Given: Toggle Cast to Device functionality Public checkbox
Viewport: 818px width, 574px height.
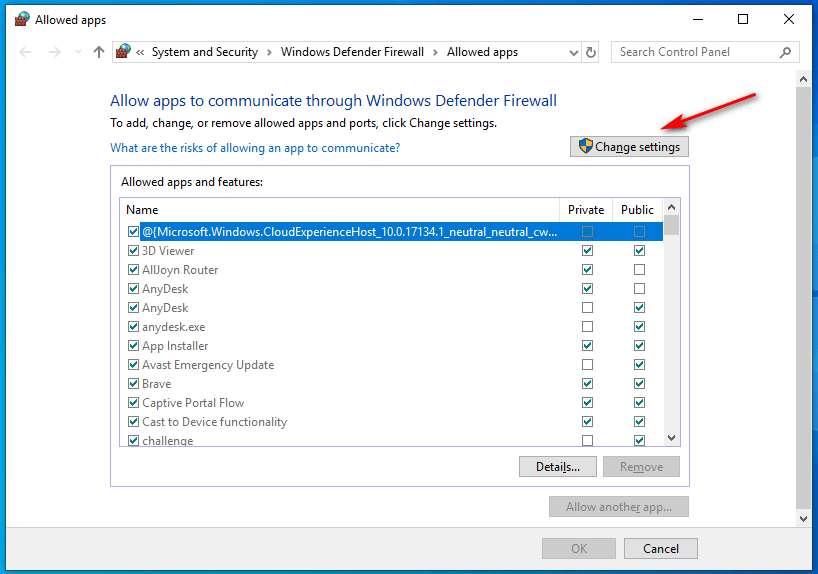Looking at the screenshot, I should (x=639, y=421).
